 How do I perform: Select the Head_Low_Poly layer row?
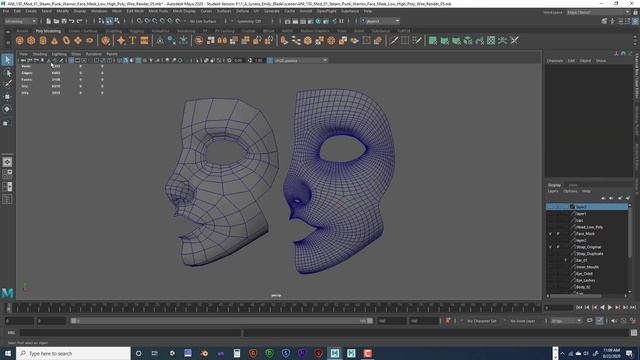(587, 227)
